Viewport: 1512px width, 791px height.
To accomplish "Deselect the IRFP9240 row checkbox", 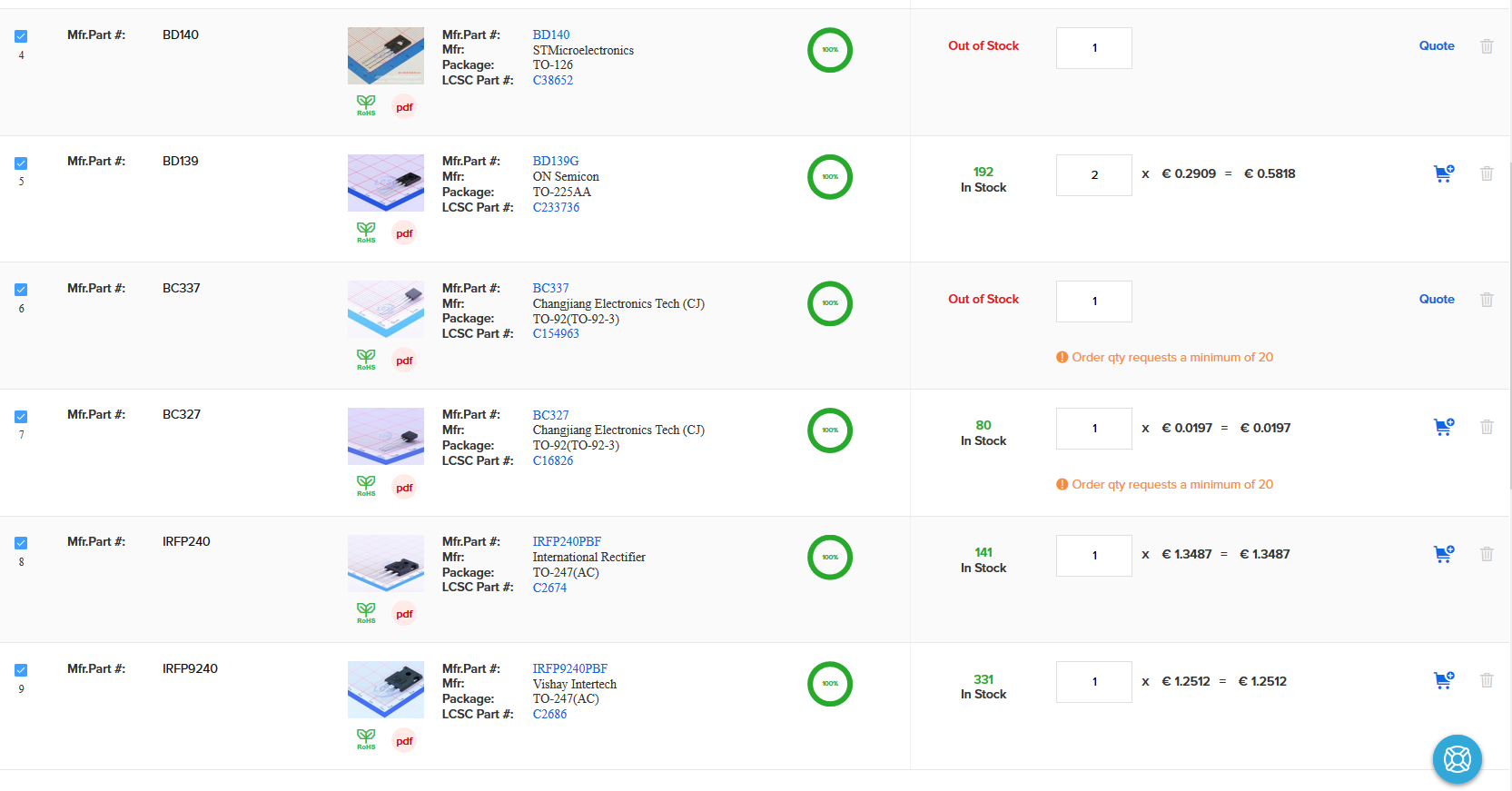I will (x=21, y=670).
